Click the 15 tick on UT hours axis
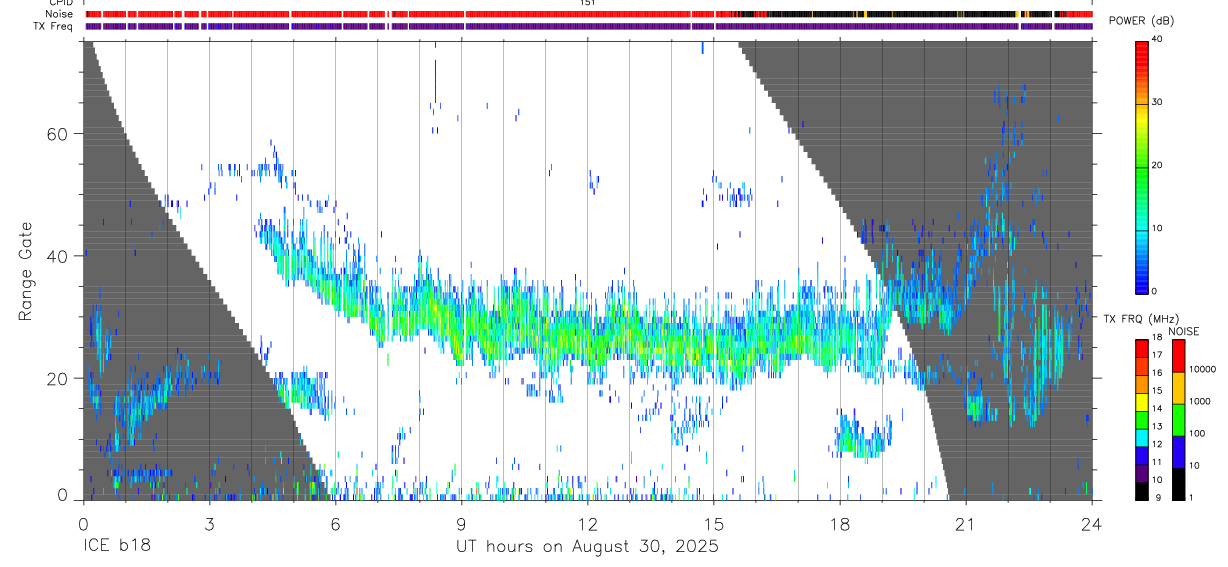Screen dimensions: 1228x567 (714, 523)
